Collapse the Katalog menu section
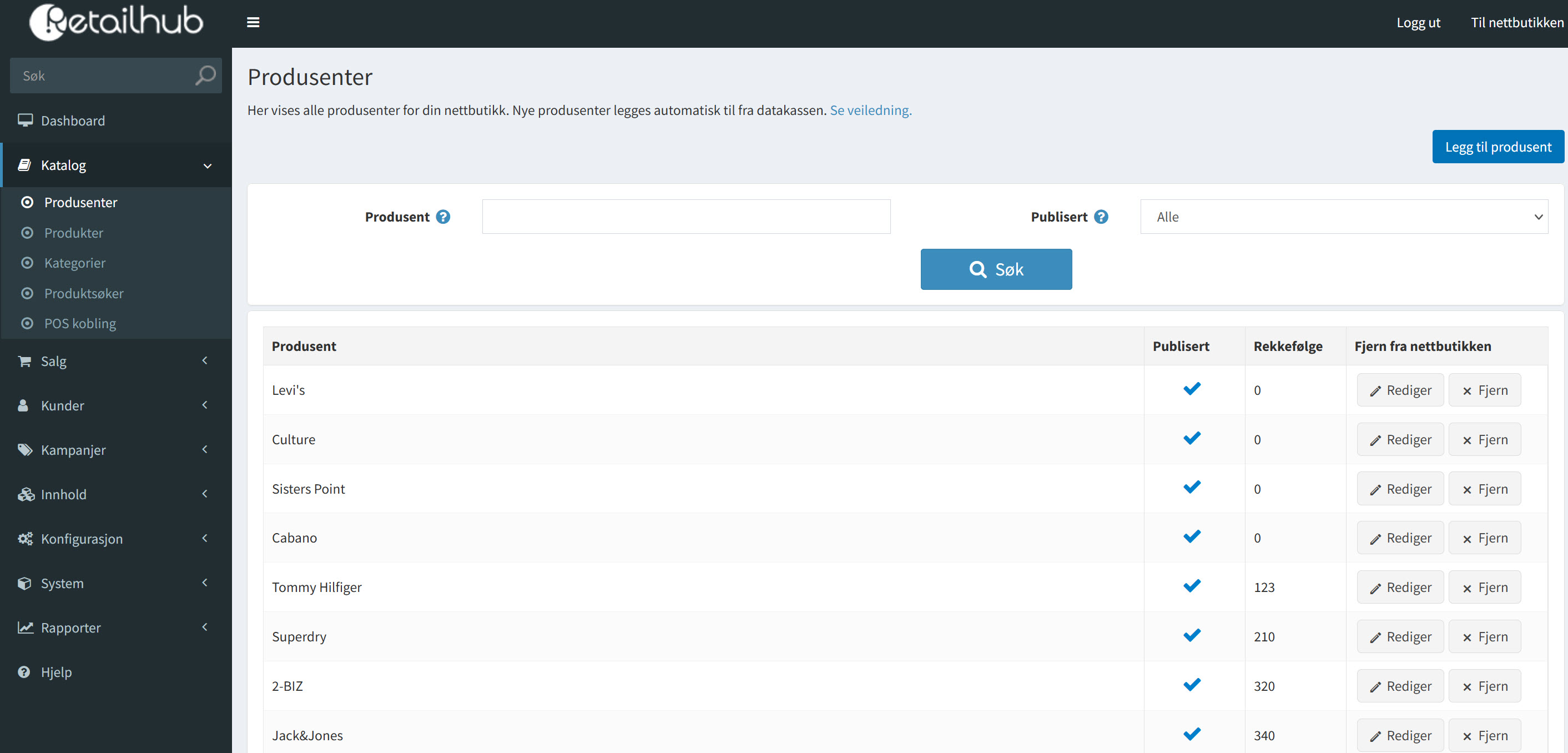 207,165
